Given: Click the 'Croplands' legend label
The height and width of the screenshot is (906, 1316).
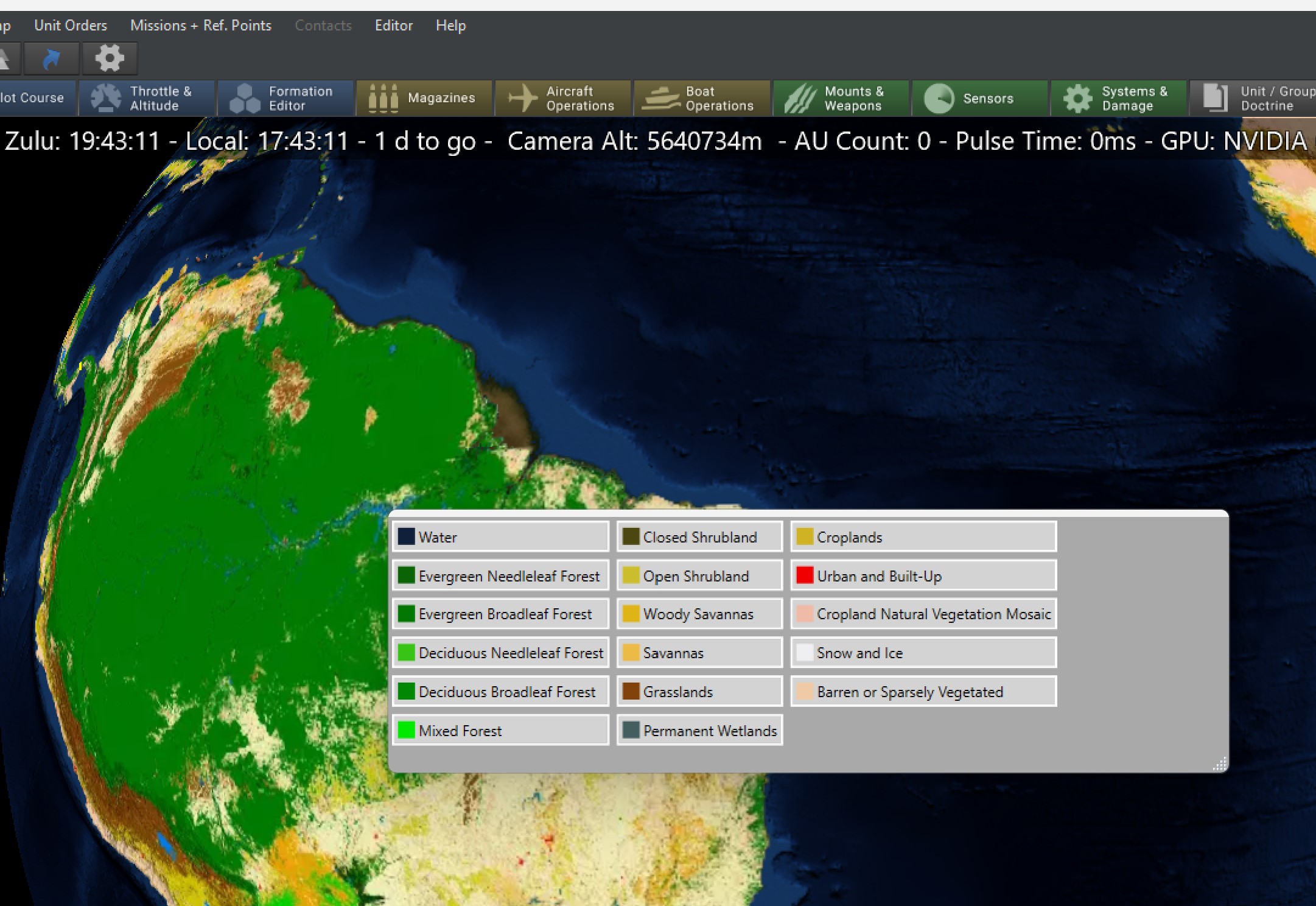Looking at the screenshot, I should pos(849,537).
